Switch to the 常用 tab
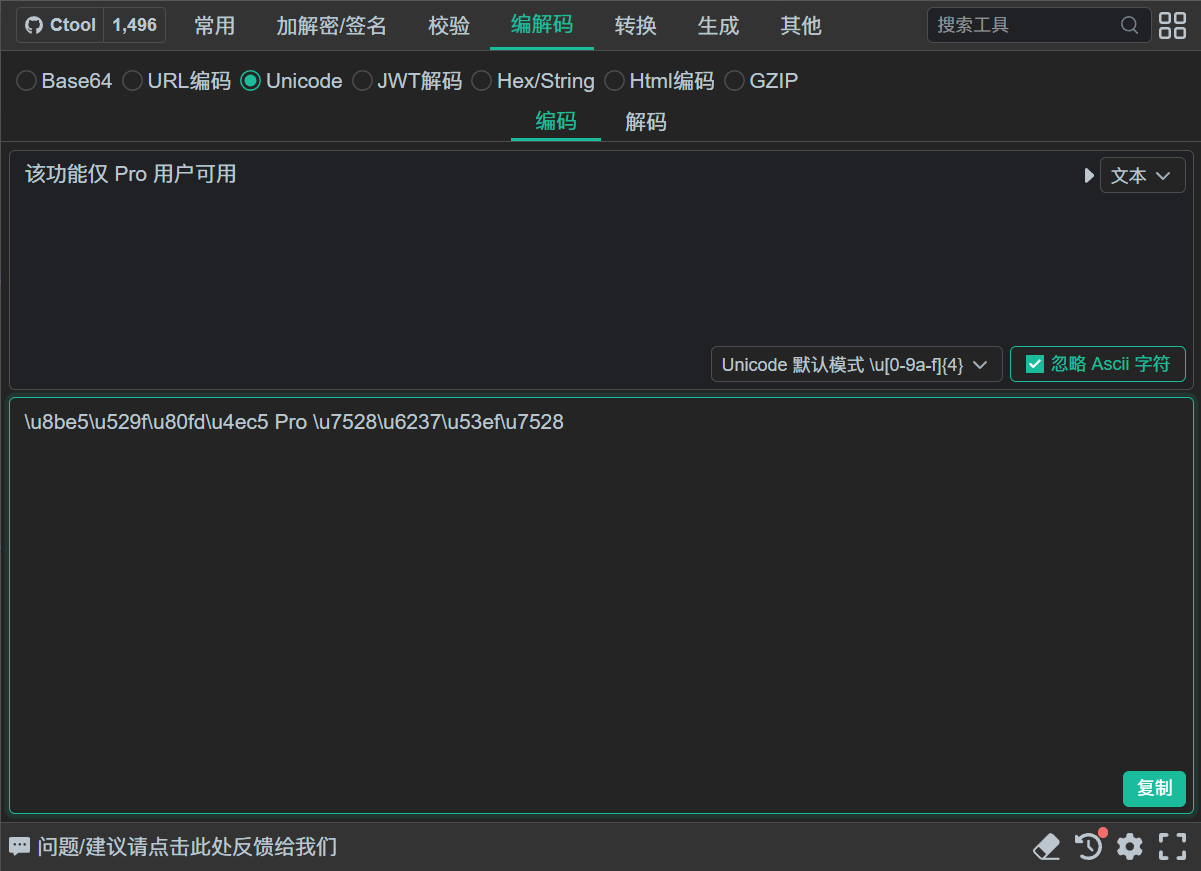 215,26
